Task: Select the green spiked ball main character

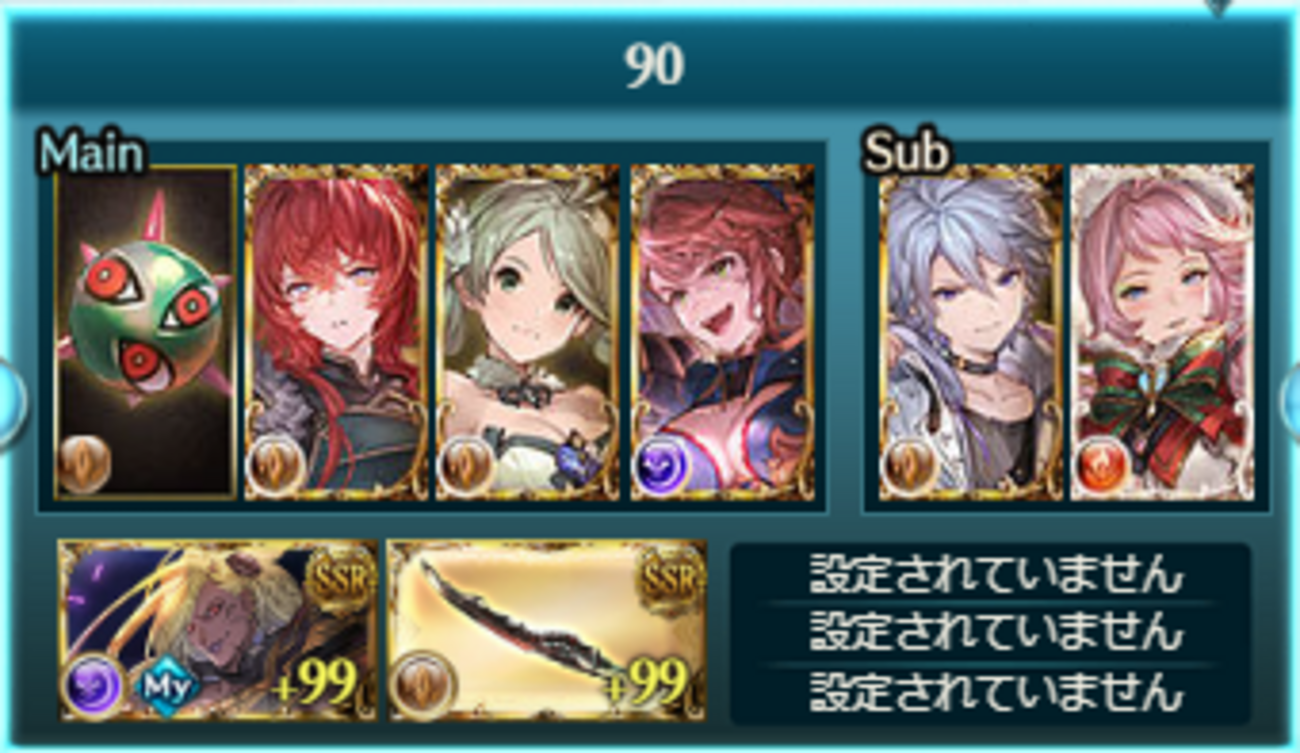Action: coord(146,332)
